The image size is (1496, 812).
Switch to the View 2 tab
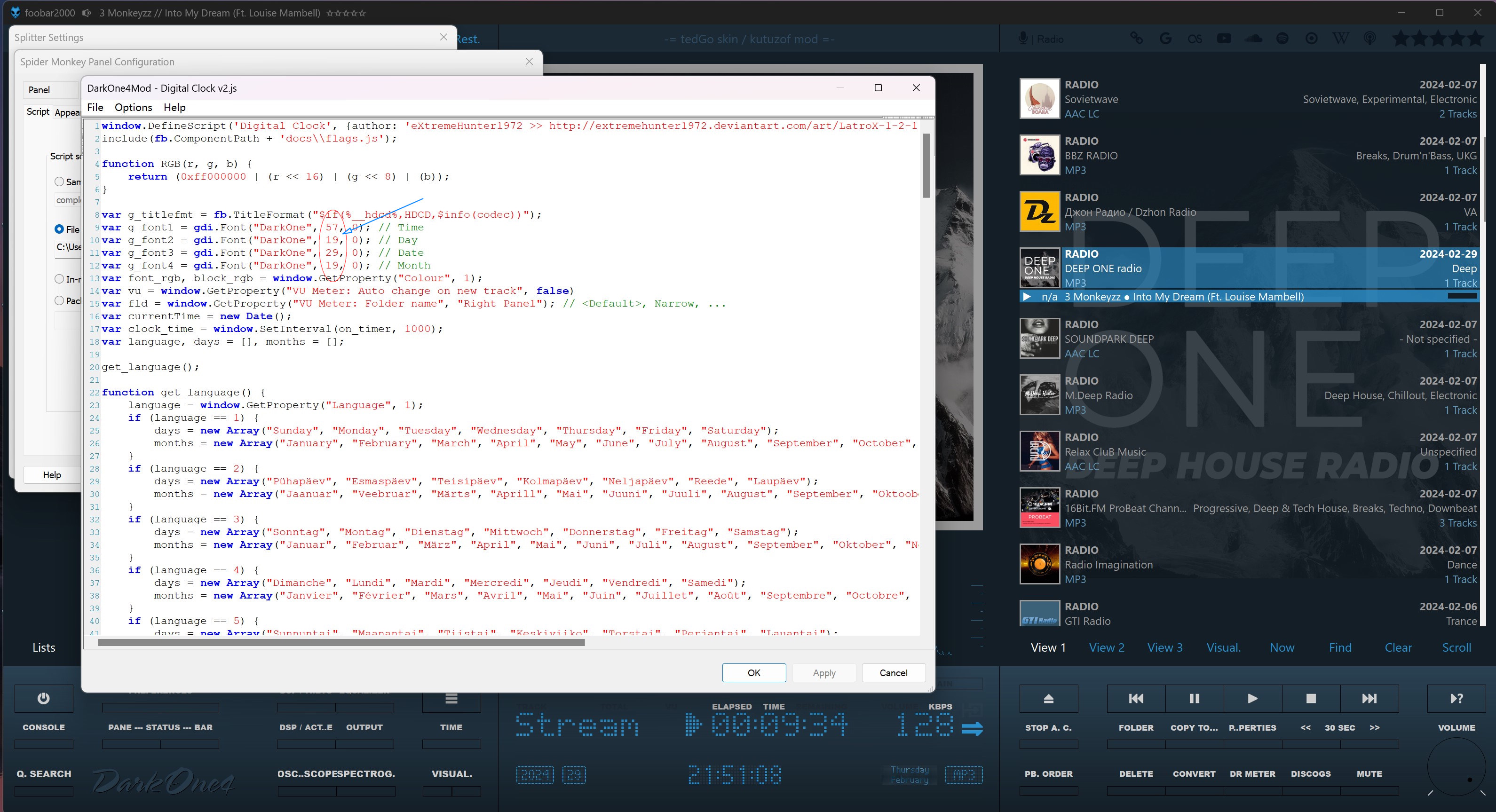pyautogui.click(x=1106, y=647)
